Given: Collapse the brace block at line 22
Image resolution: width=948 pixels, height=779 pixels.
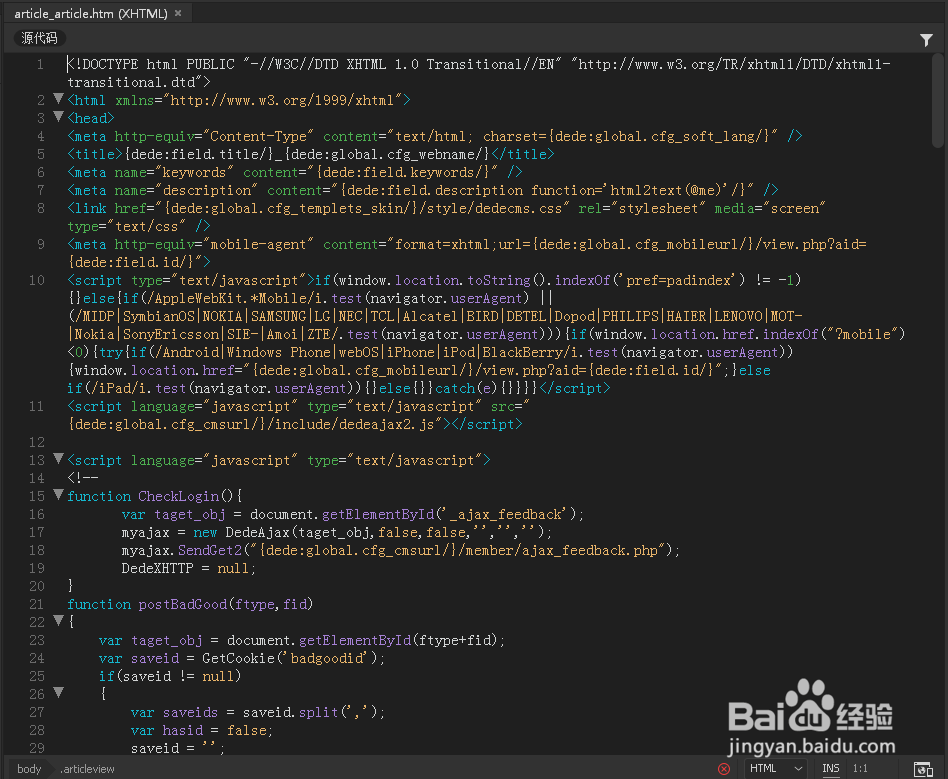Looking at the screenshot, I should (59, 620).
